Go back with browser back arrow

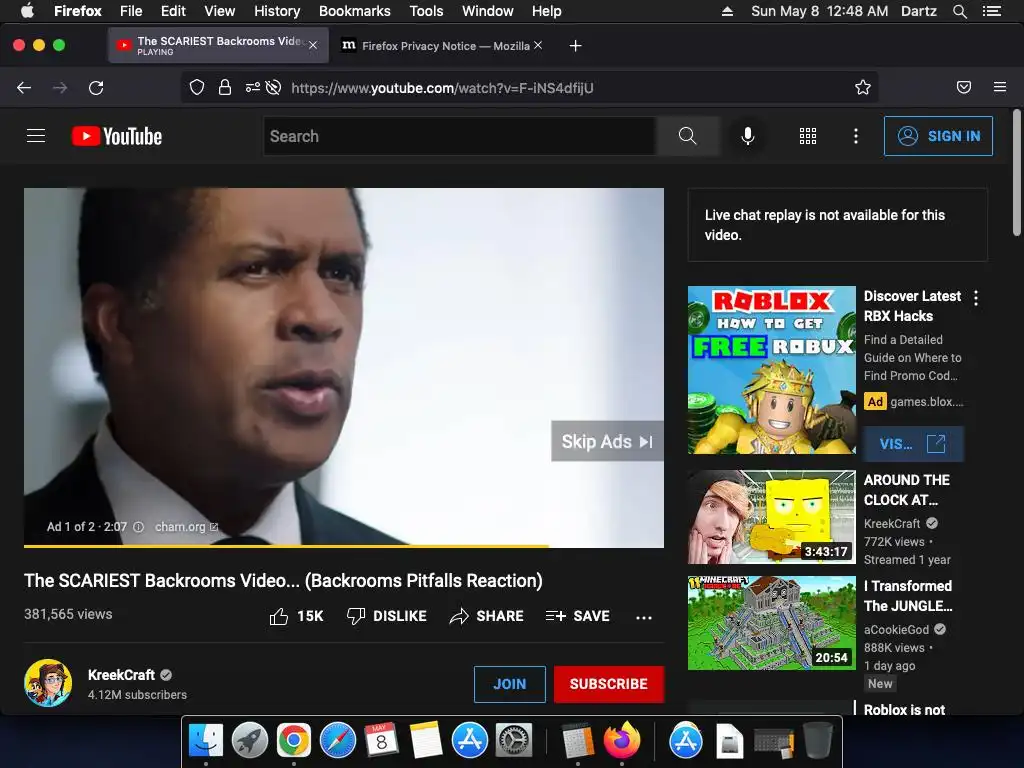click(24, 88)
